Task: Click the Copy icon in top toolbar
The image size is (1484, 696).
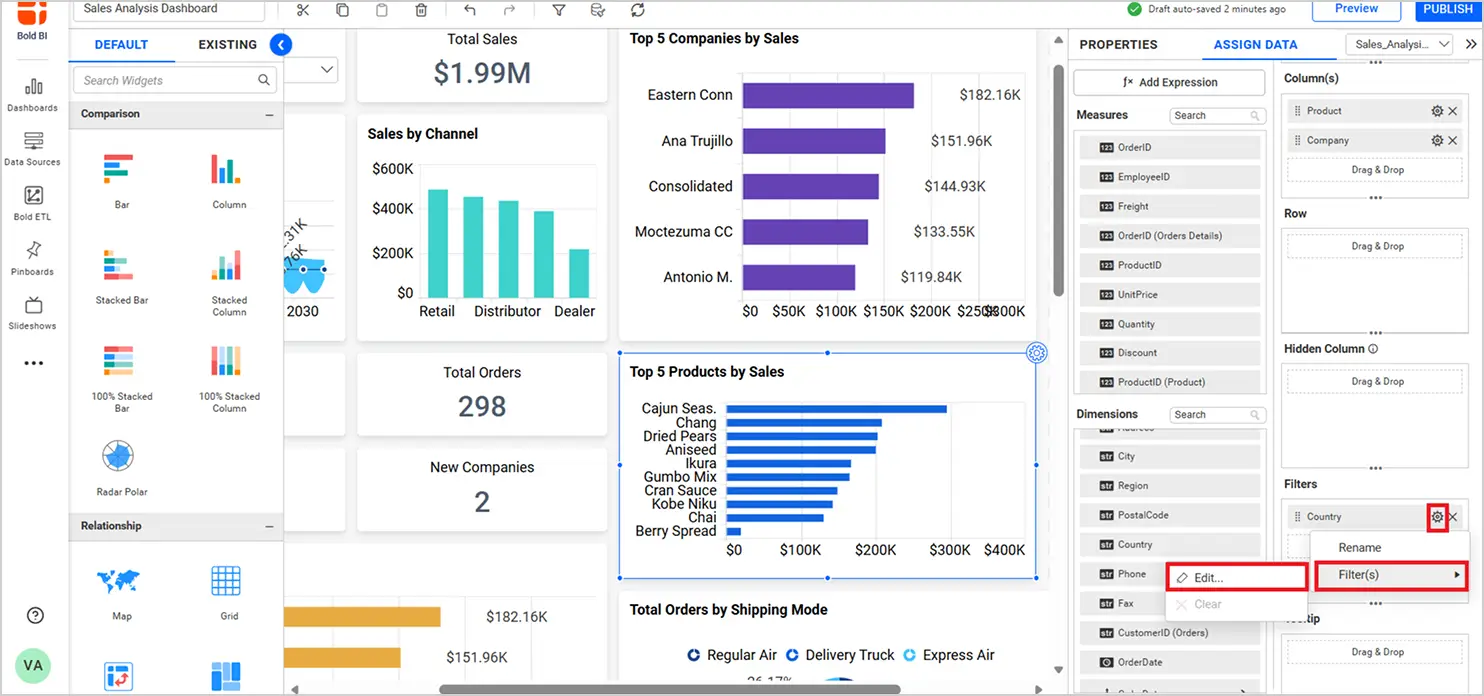Action: (342, 10)
